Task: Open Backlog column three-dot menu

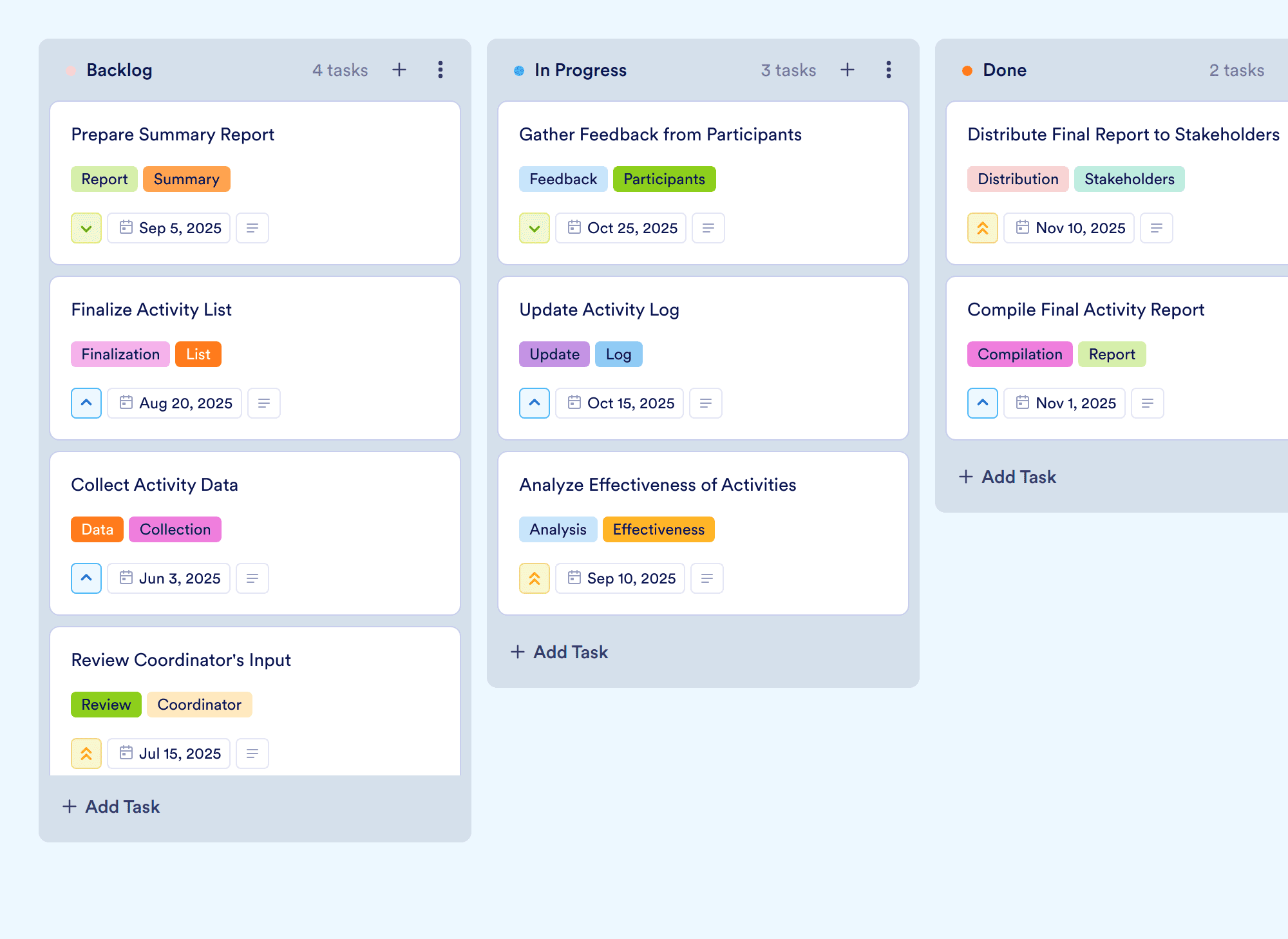Action: [x=440, y=70]
